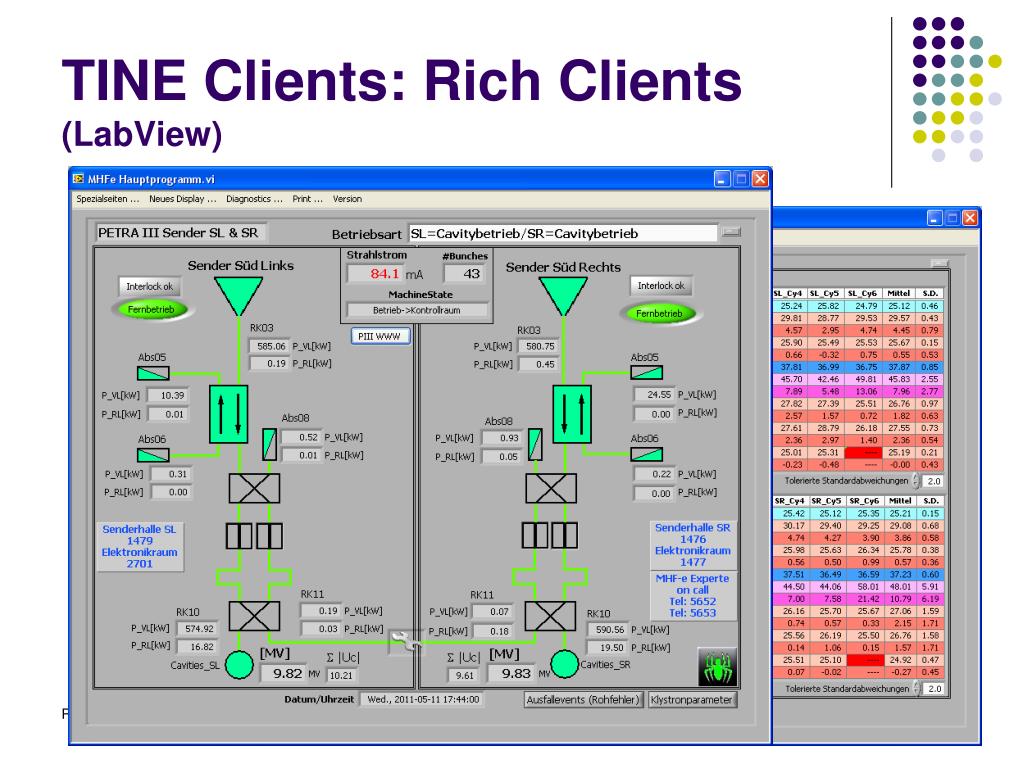Click the Senderhalle SR 1476 info box
This screenshot has width=1024, height=768.
point(693,545)
